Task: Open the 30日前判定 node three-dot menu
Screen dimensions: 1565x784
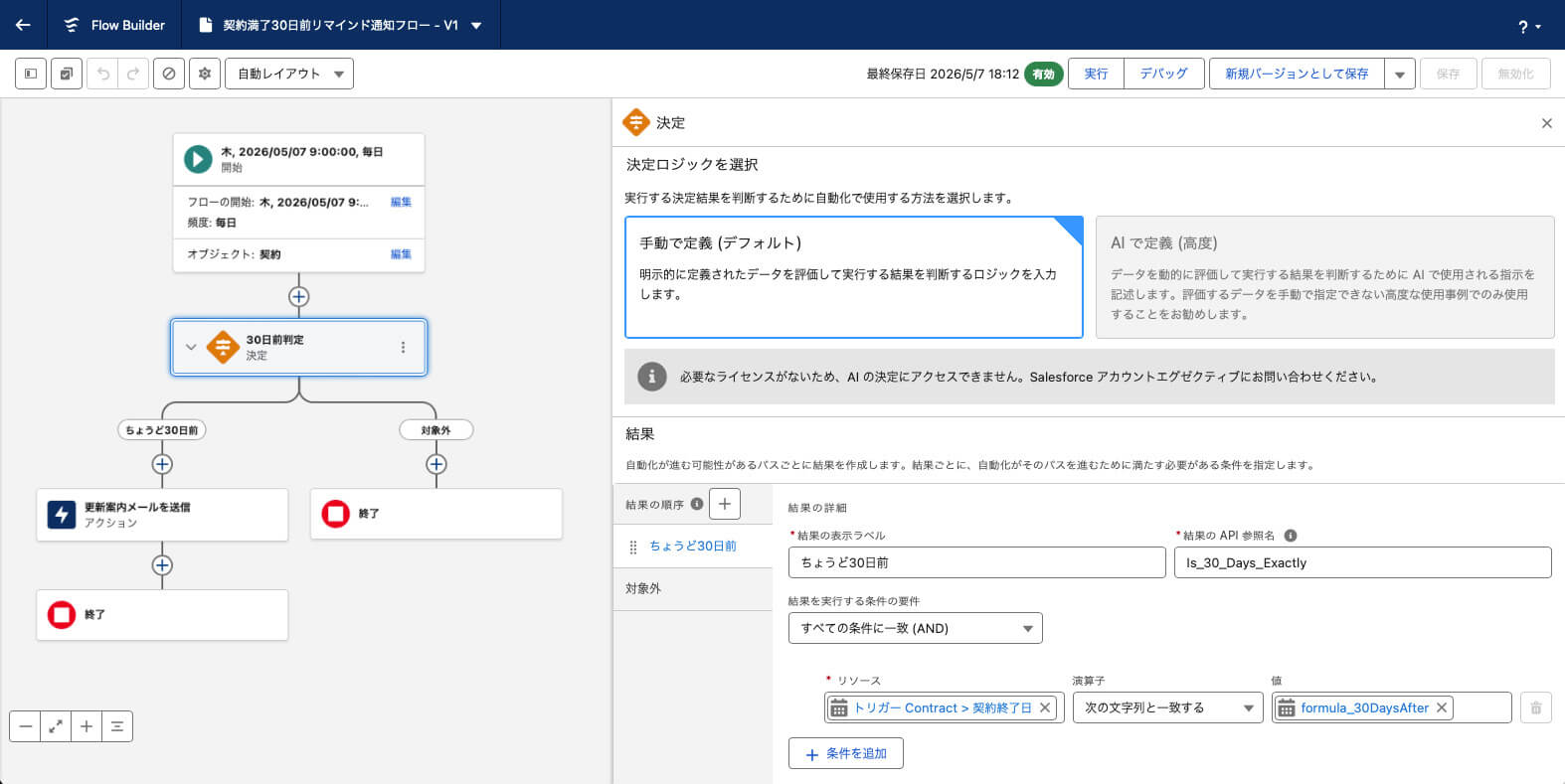Action: (403, 347)
